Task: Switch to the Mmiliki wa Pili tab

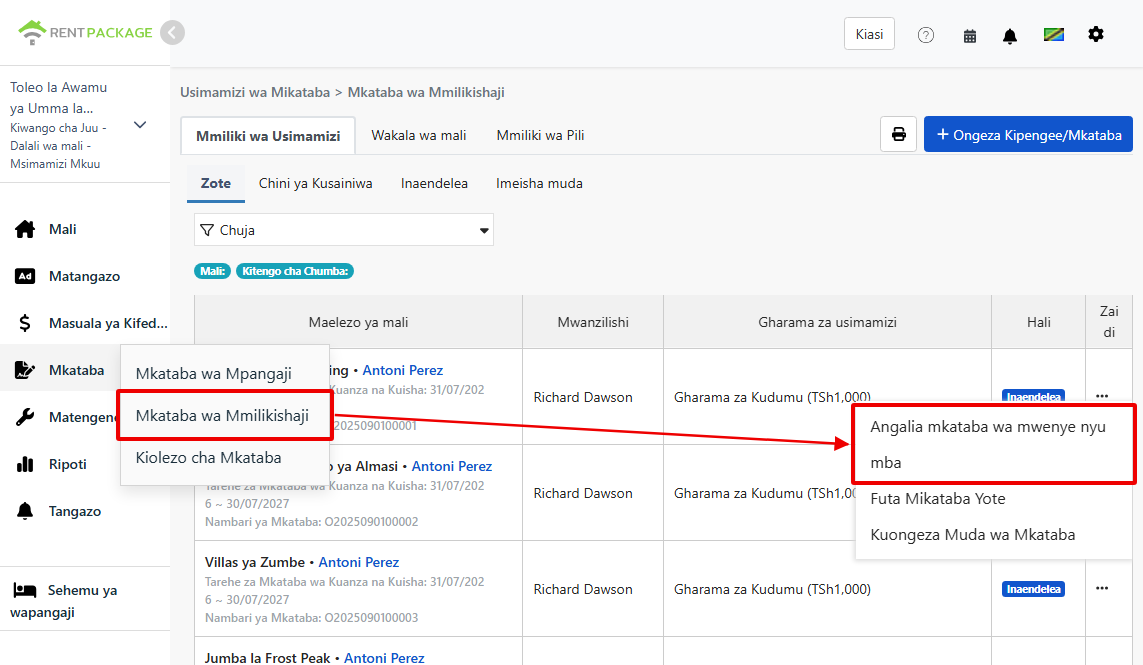Action: coord(540,135)
